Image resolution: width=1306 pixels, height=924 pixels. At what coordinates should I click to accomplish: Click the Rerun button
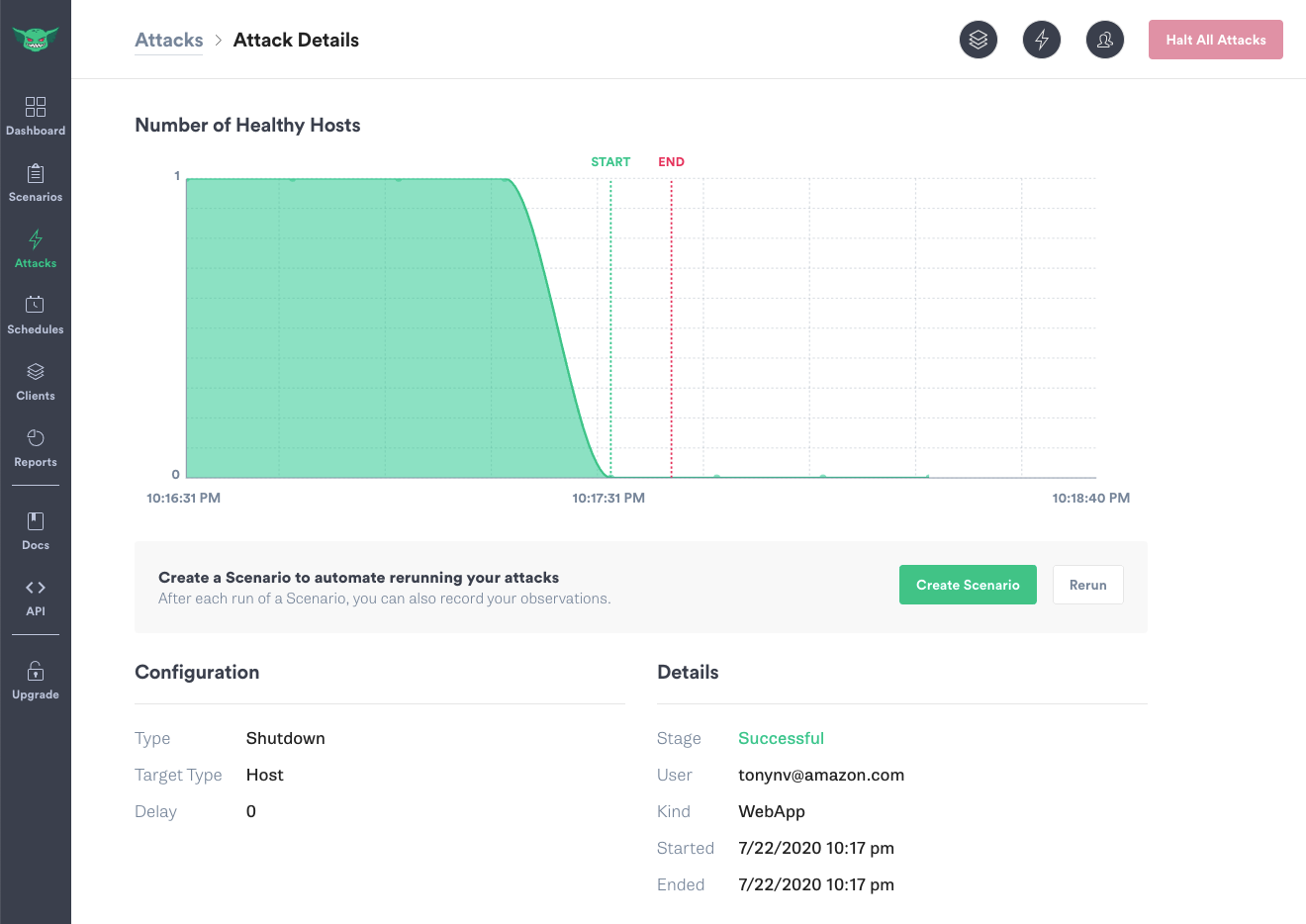(x=1088, y=585)
